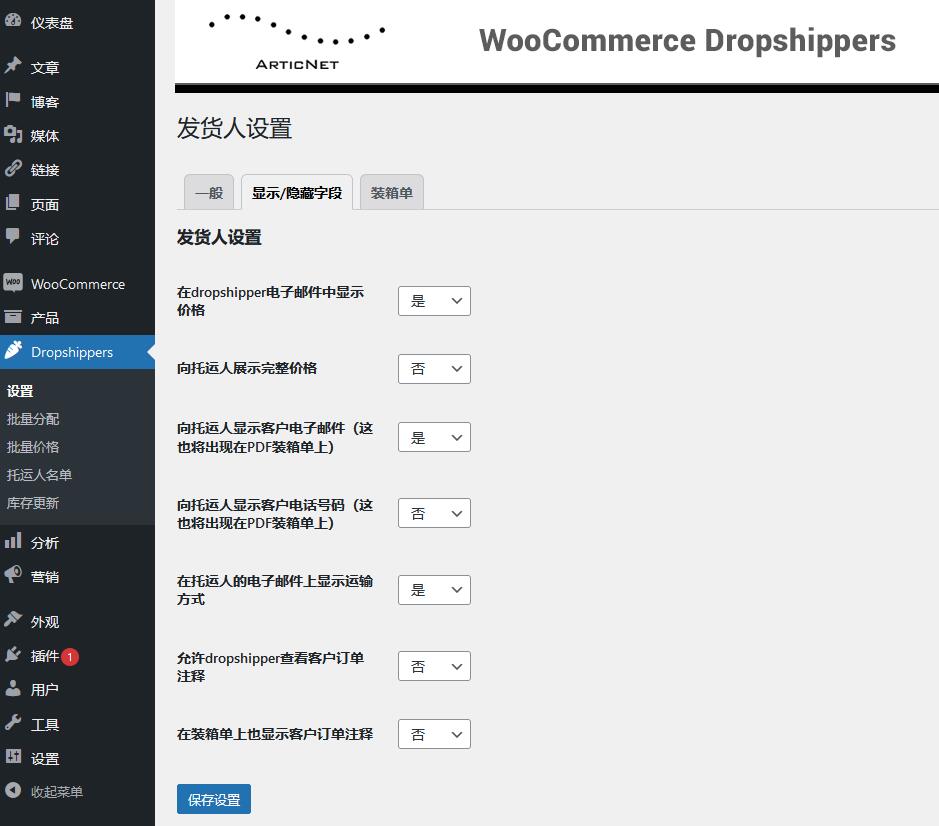Open the 设置 submenu under Dropshippers
Screen dimensions: 939x826
pos(20,391)
